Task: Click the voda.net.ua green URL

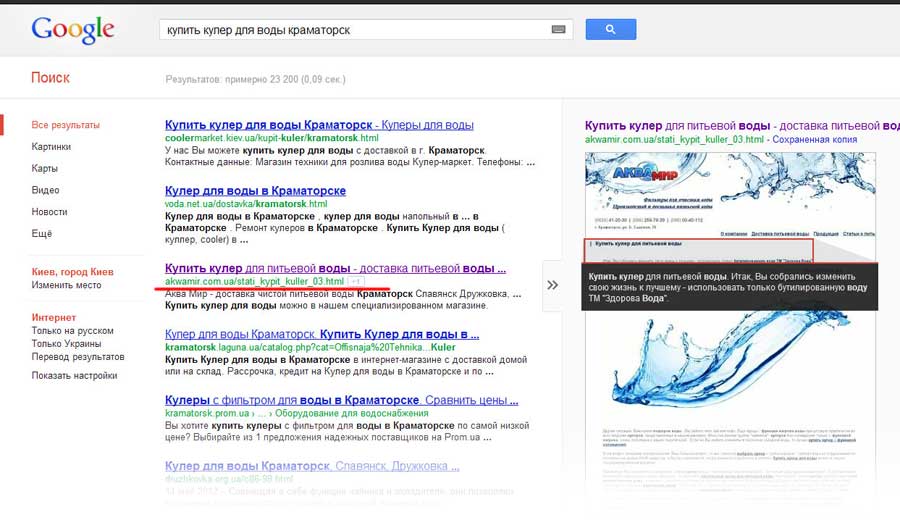Action: click(x=246, y=204)
